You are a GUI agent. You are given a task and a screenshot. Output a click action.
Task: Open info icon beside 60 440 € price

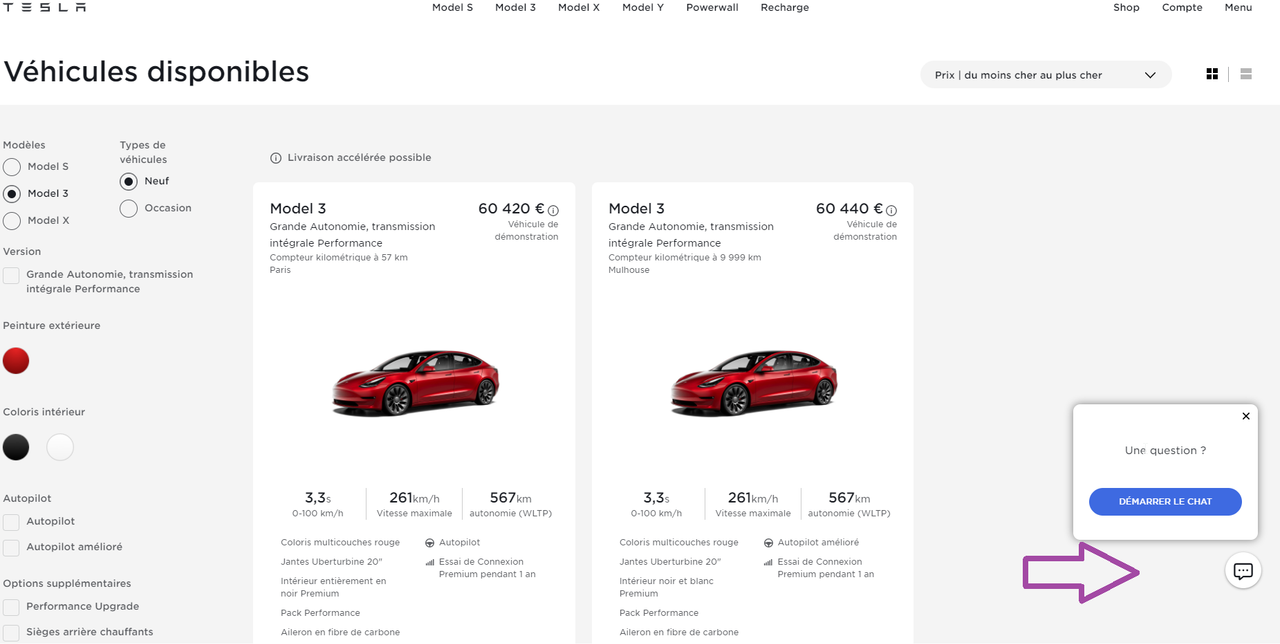(891, 211)
